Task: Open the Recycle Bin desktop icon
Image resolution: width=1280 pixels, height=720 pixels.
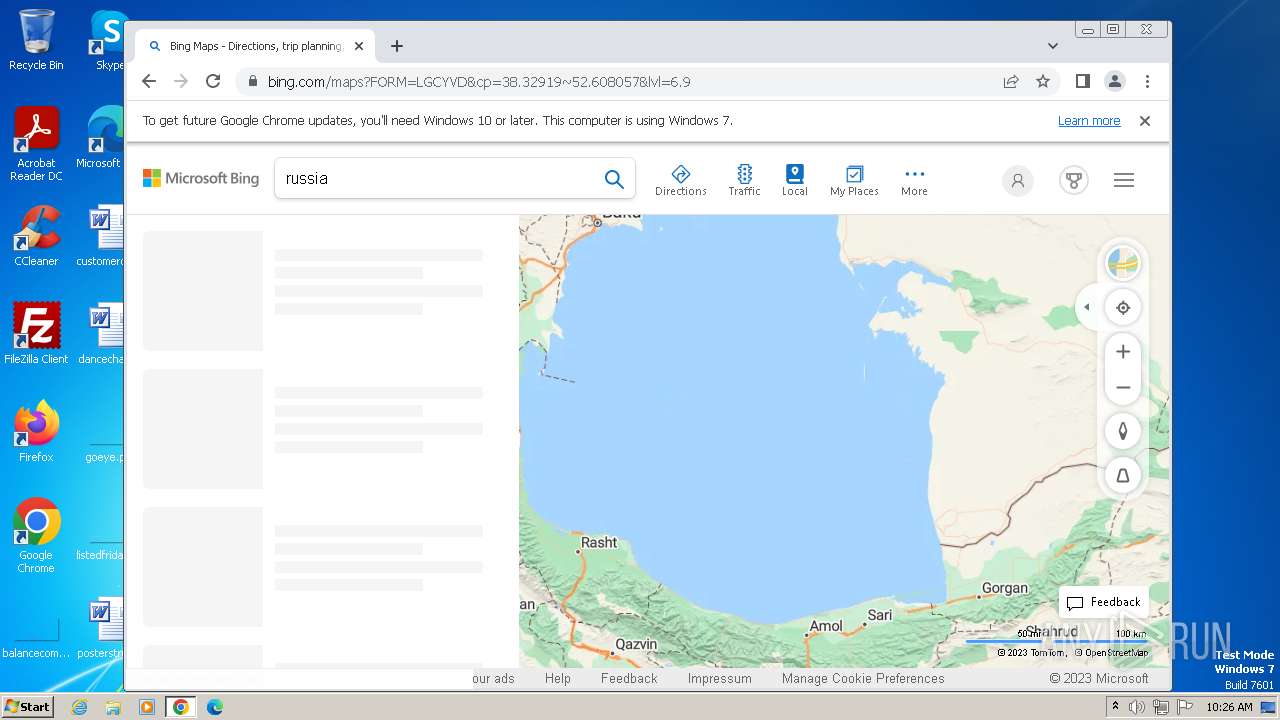Action: [36, 40]
